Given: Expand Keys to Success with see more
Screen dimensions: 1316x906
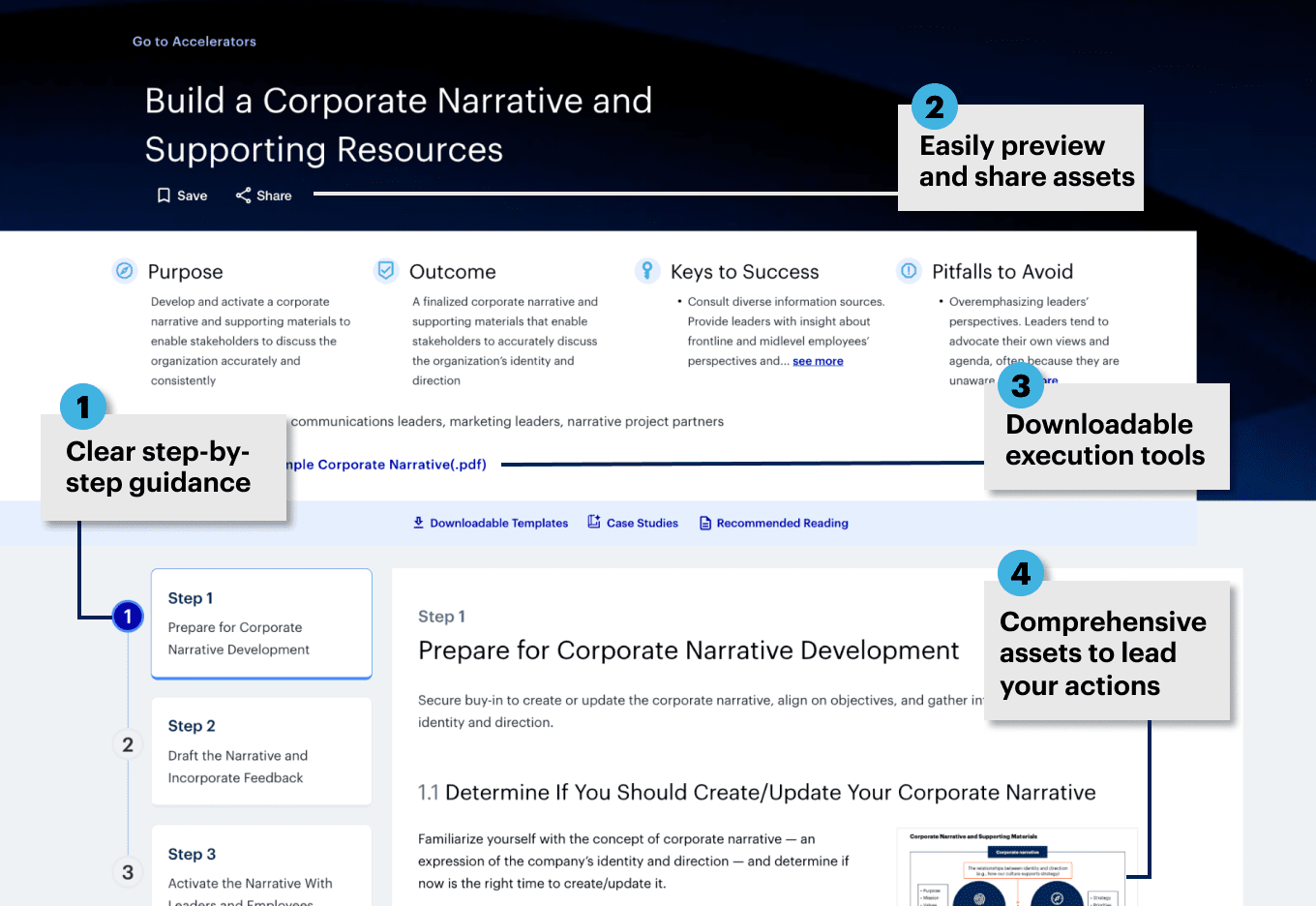Looking at the screenshot, I should tap(818, 361).
